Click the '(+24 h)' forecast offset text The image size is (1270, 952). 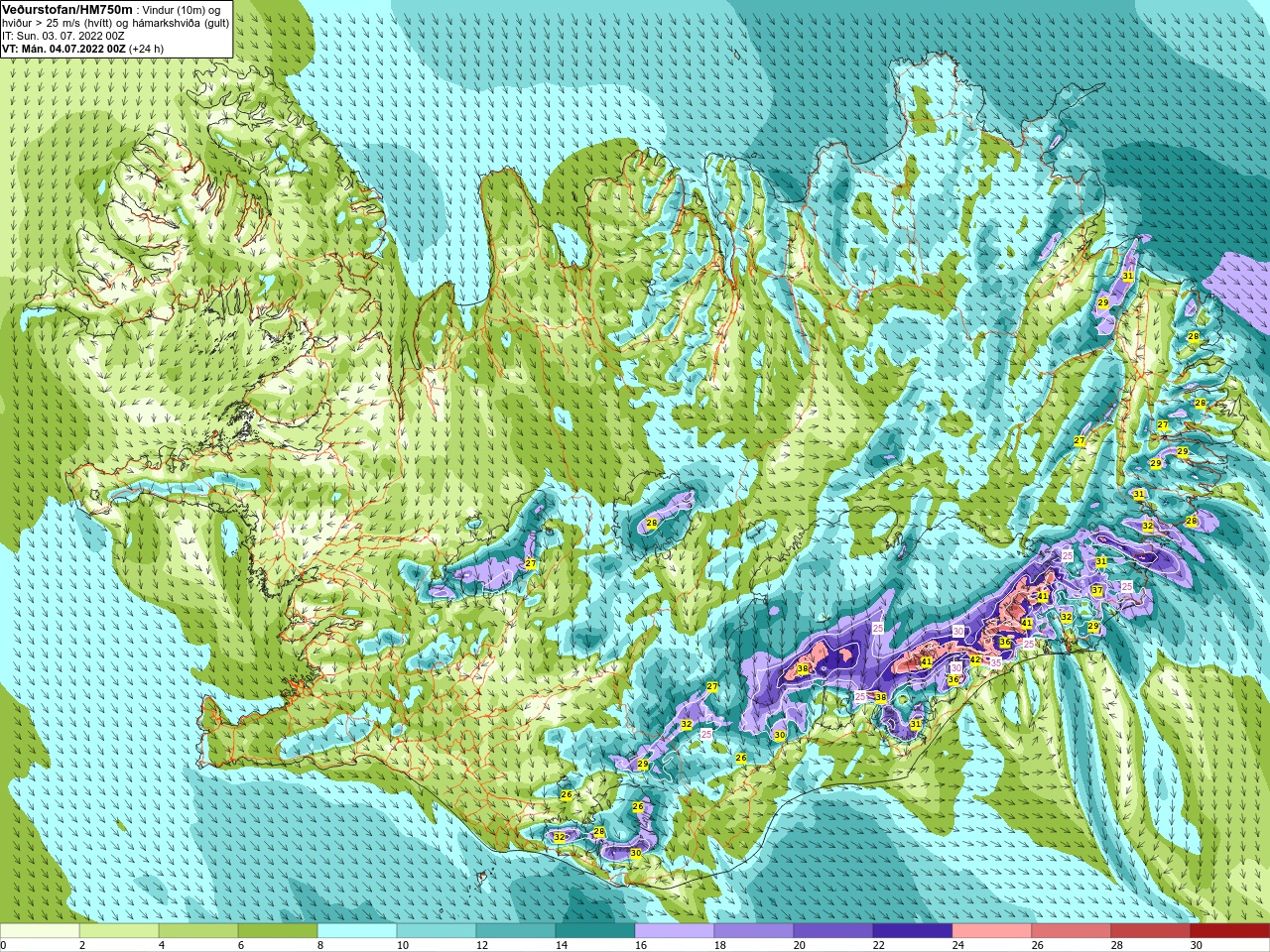tap(146, 49)
